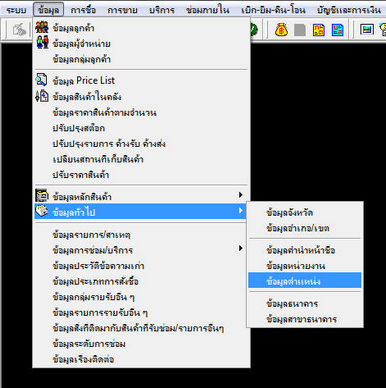386x388 pixels.
Task: Expand the ข้อมูลทั่วไป submenu arrow
Action: pos(241,211)
